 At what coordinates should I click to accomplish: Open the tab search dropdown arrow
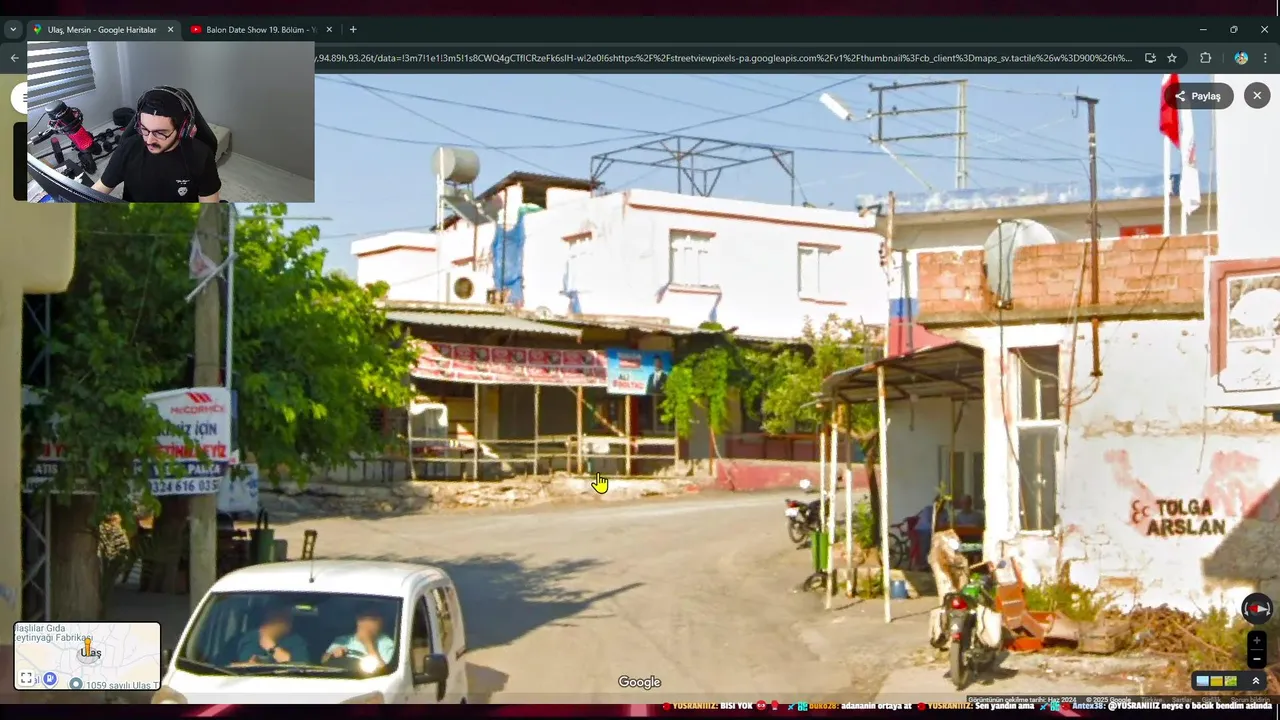pyautogui.click(x=13, y=30)
